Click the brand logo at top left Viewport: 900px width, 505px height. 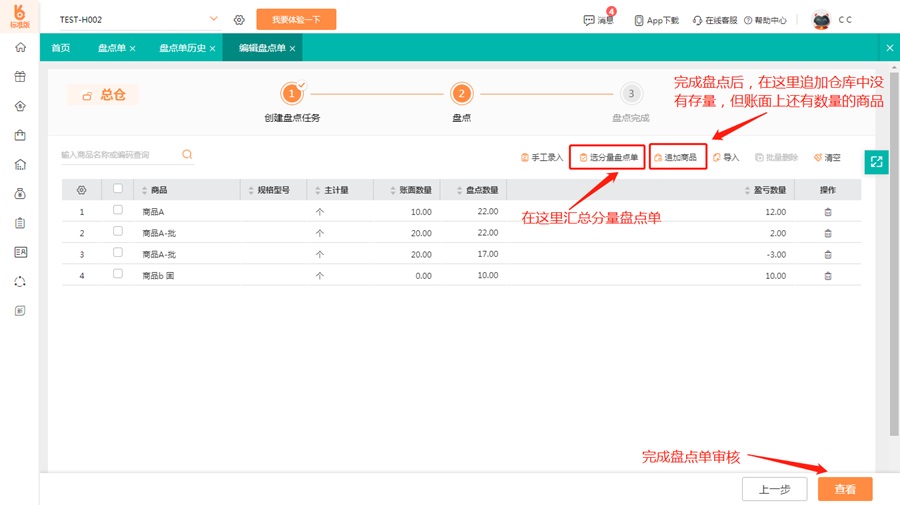click(x=20, y=16)
